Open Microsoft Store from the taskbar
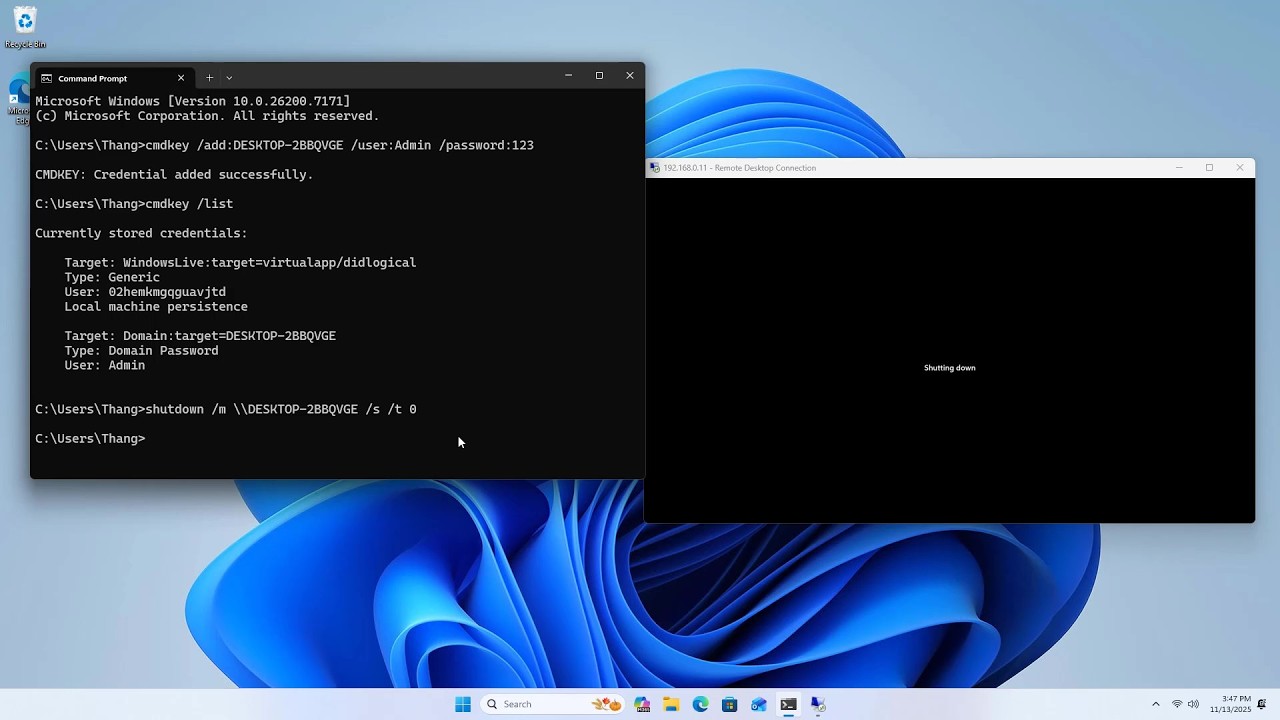The image size is (1280, 720). pyautogui.click(x=729, y=704)
